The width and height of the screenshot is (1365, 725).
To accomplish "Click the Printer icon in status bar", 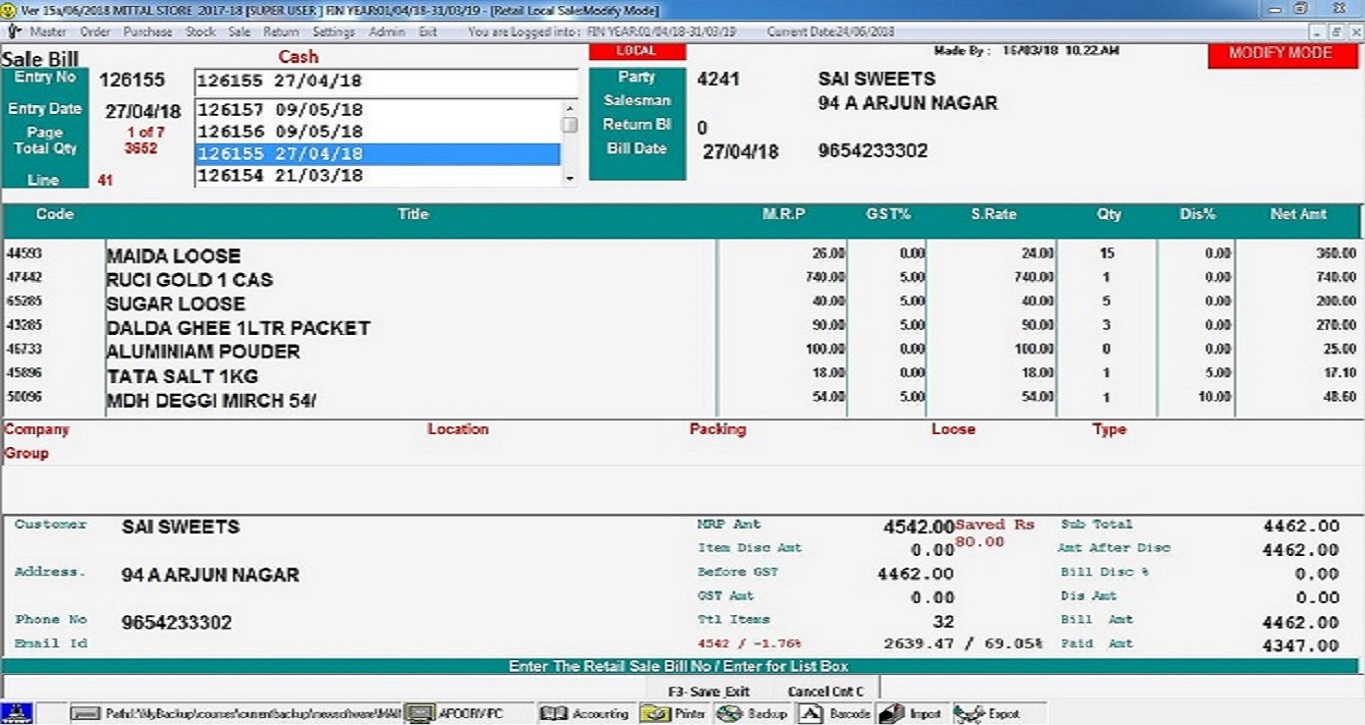I will coord(655,714).
